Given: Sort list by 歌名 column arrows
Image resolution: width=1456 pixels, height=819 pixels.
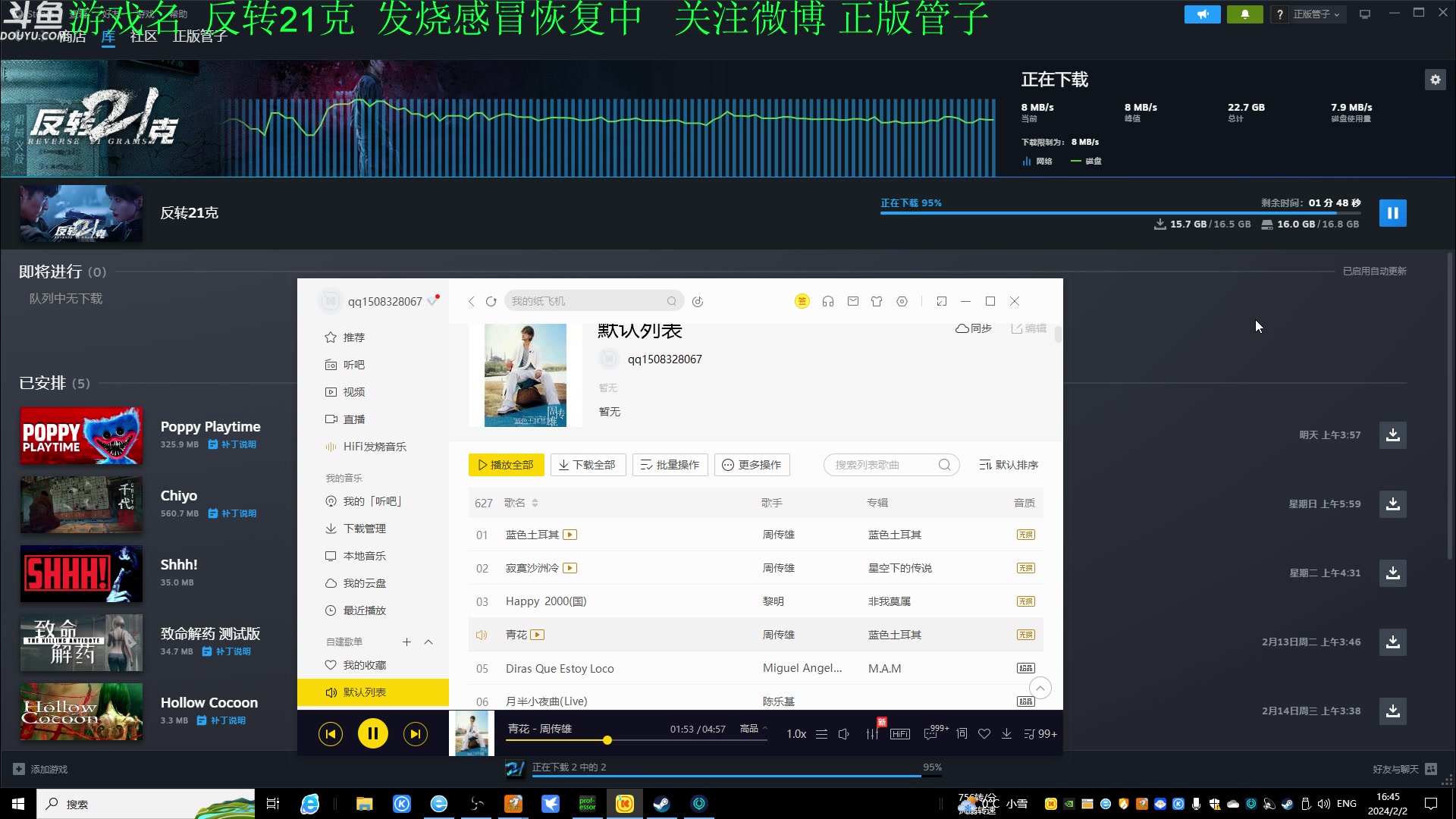Looking at the screenshot, I should pyautogui.click(x=535, y=504).
